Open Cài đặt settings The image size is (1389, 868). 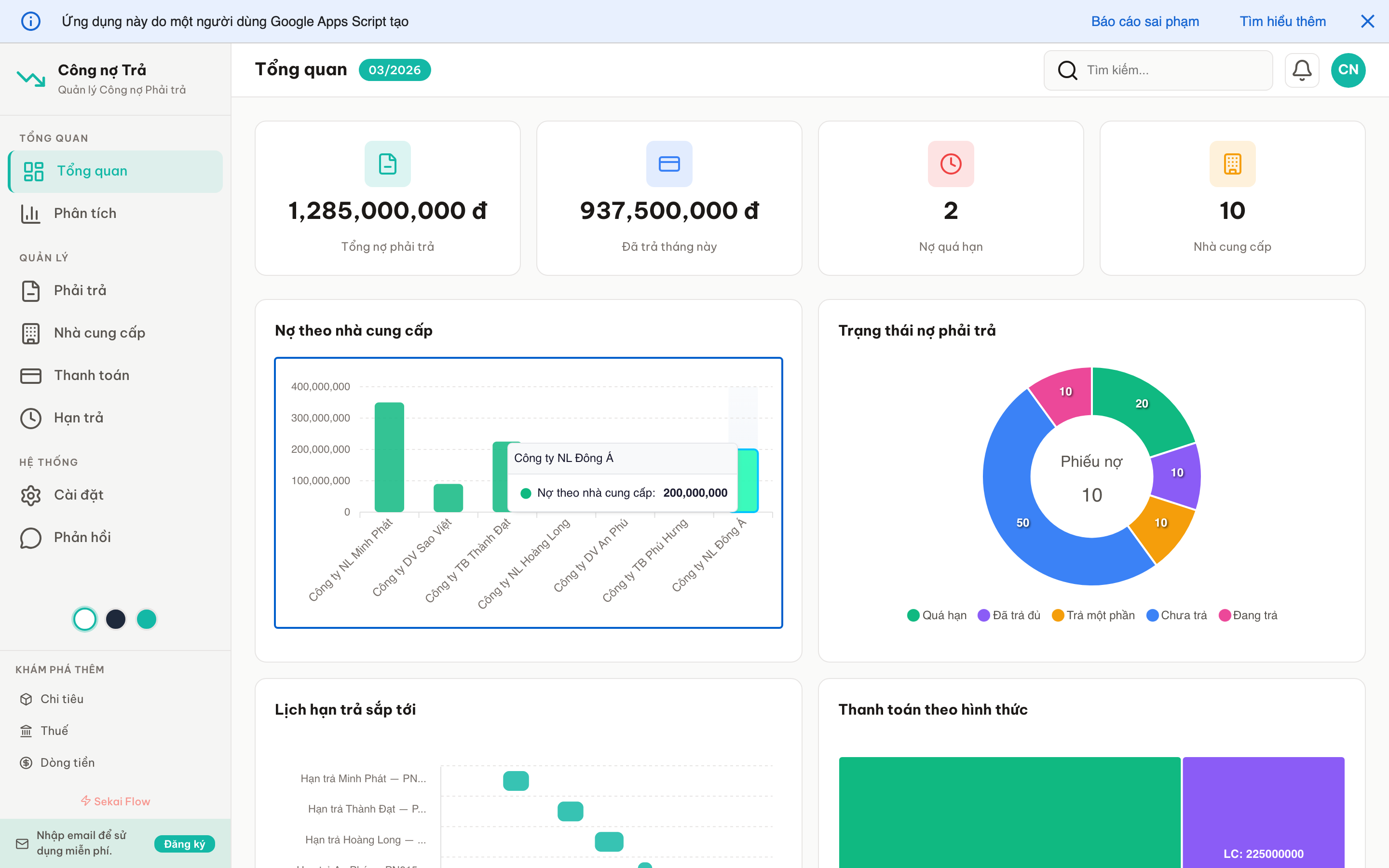pyautogui.click(x=79, y=495)
